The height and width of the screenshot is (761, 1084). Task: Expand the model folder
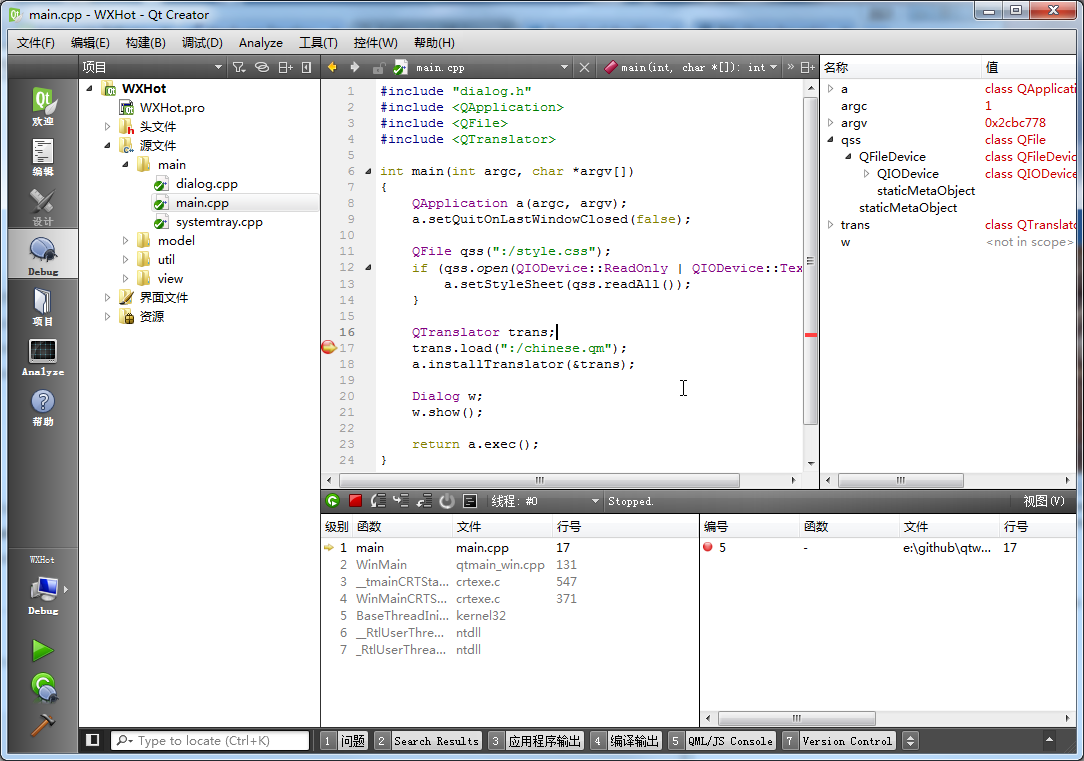coord(125,241)
